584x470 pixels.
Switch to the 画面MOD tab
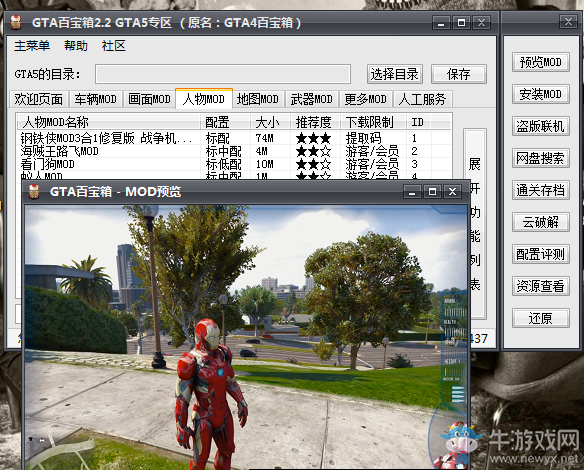pyautogui.click(x=149, y=99)
